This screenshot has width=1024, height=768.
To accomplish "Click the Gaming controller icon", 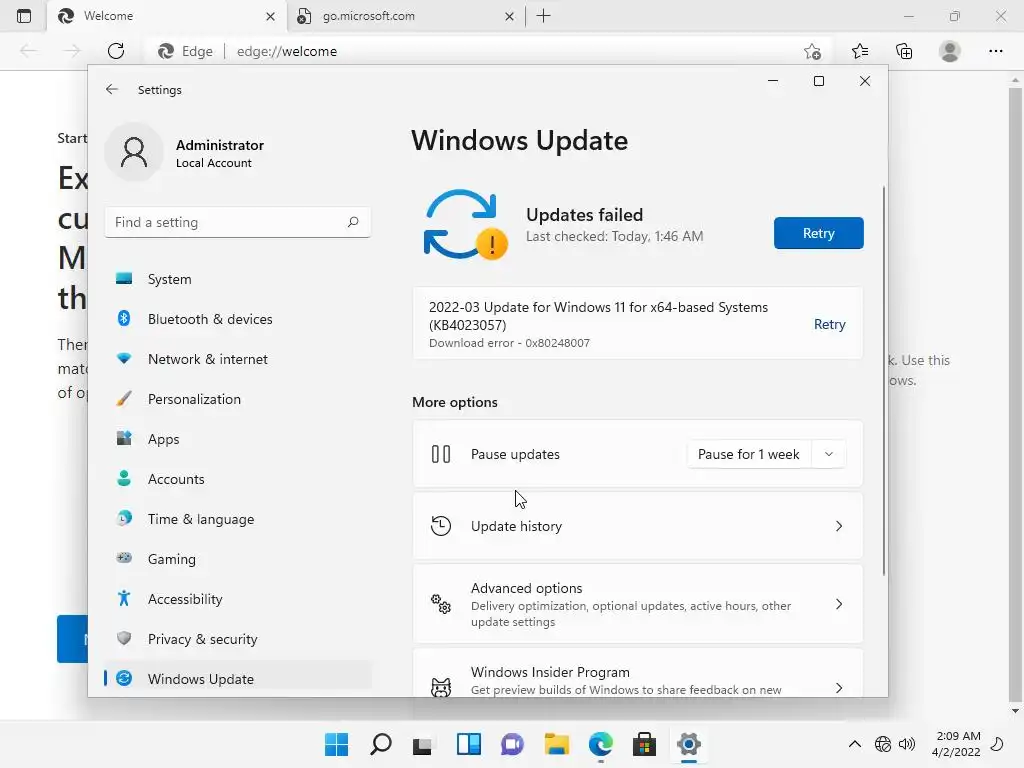I will 124,558.
